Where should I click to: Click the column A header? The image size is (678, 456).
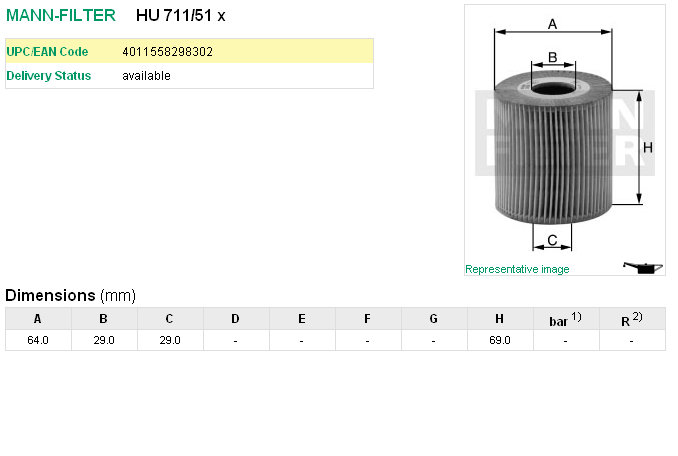[x=38, y=319]
